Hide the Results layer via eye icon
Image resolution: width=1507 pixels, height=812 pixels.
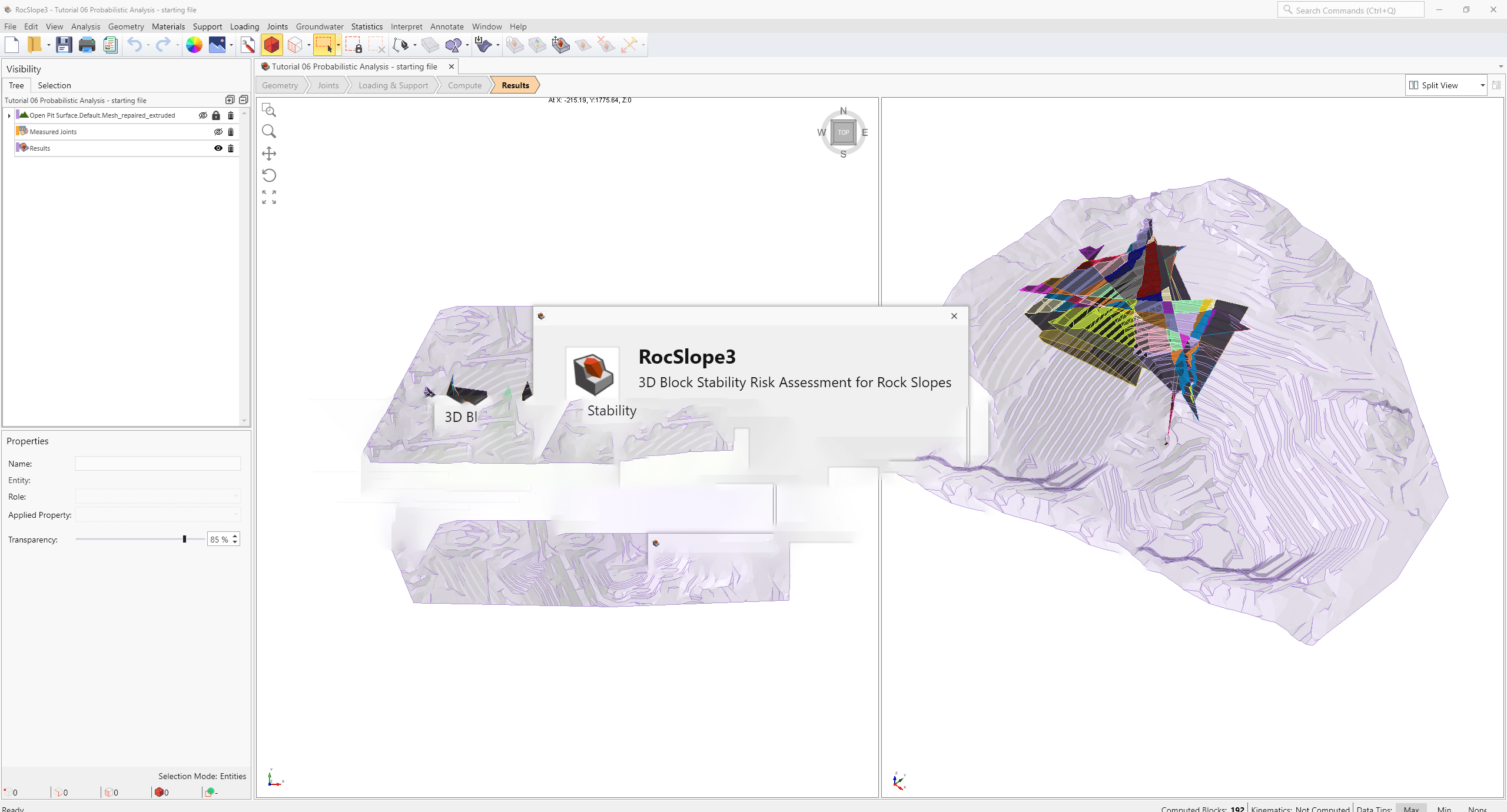coord(218,148)
